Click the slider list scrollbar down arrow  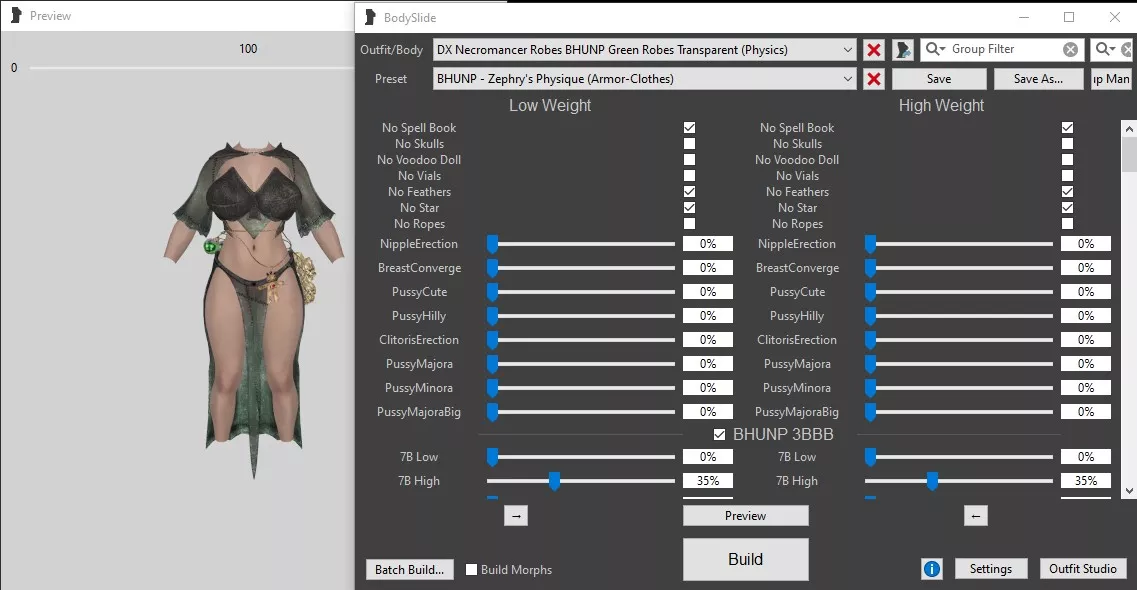pos(1129,491)
